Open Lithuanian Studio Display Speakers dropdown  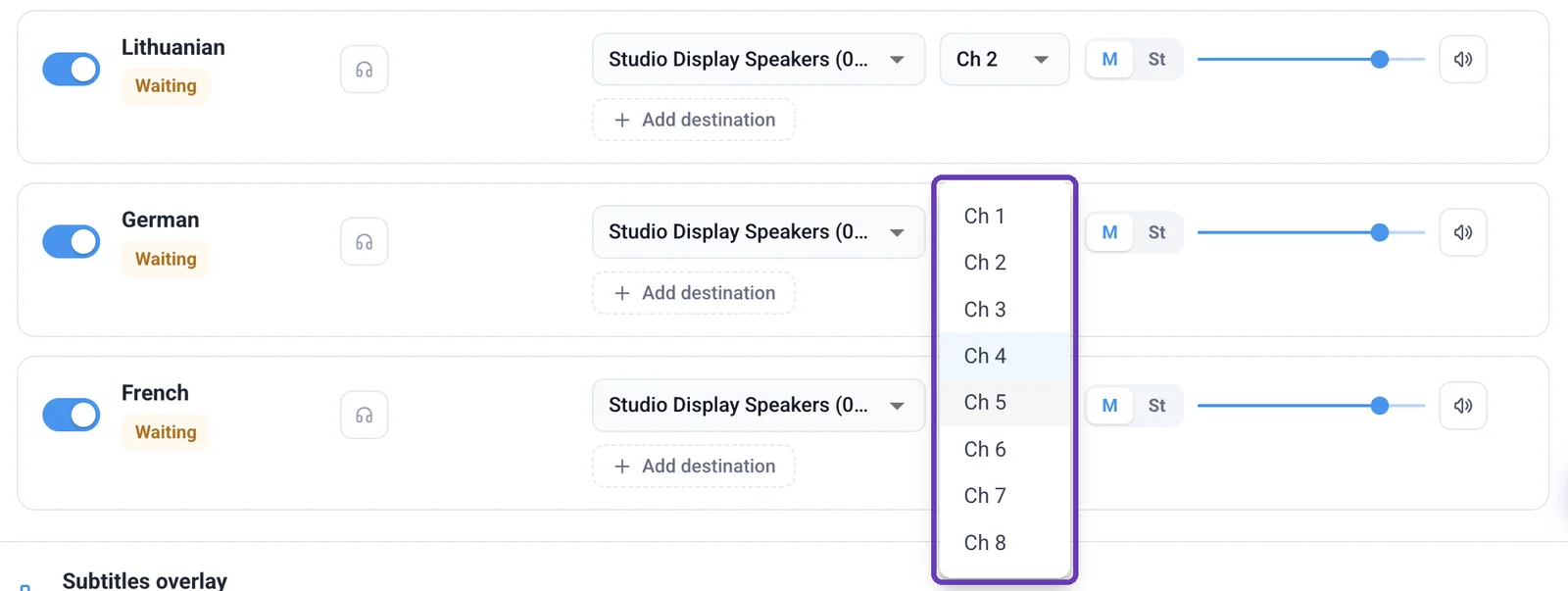pos(759,60)
